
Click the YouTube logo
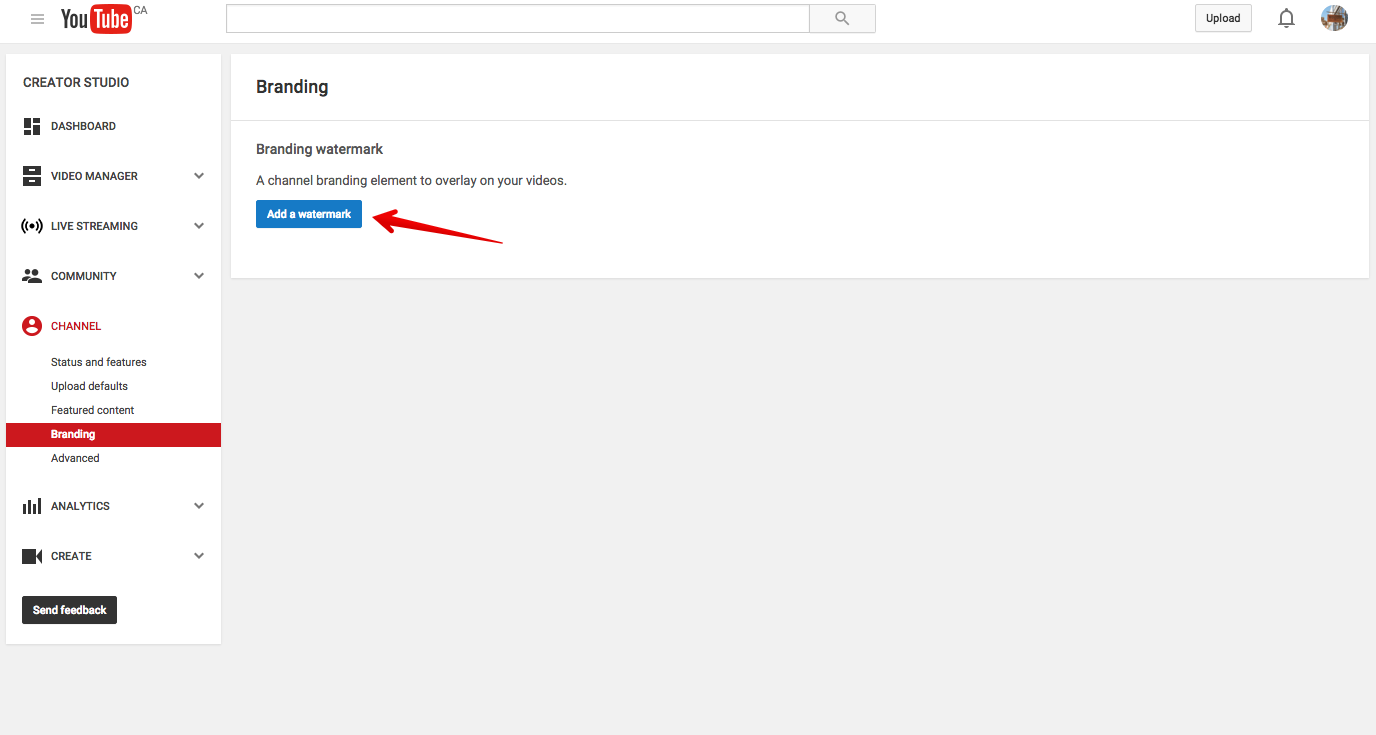[97, 19]
